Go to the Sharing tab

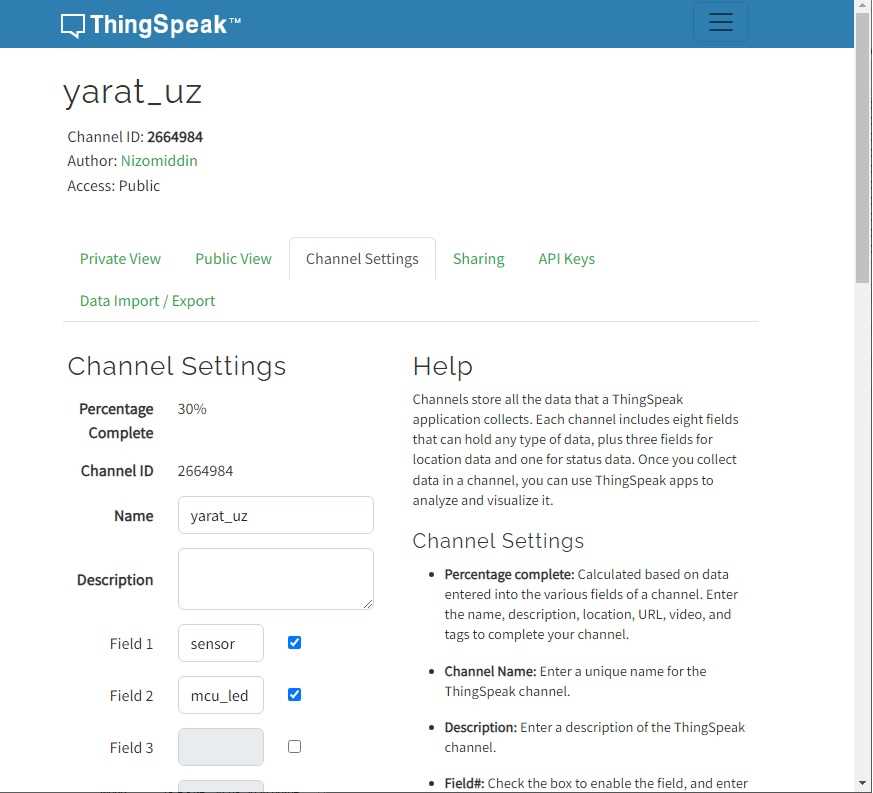pos(478,259)
